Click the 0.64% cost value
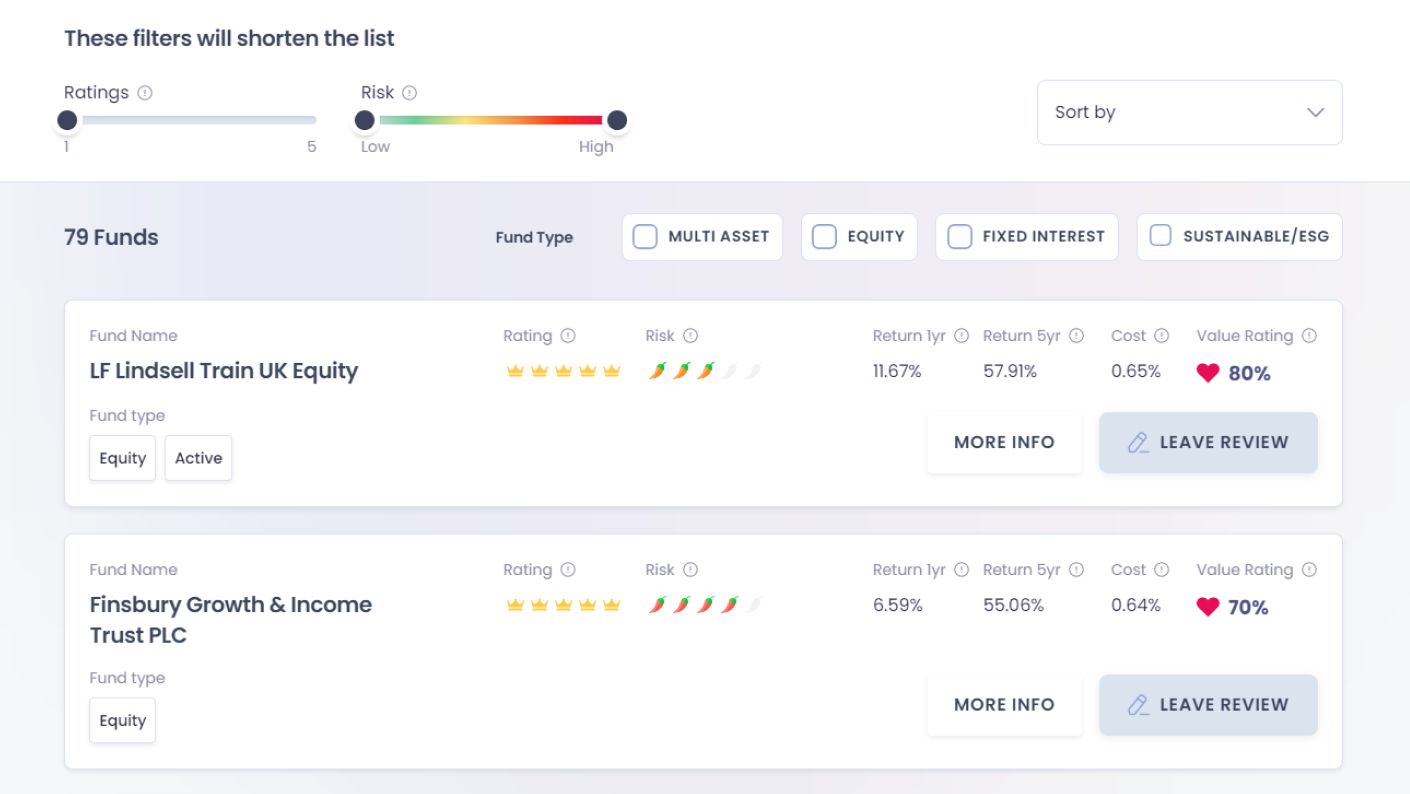Screen dimensions: 1410x794 1136,606
